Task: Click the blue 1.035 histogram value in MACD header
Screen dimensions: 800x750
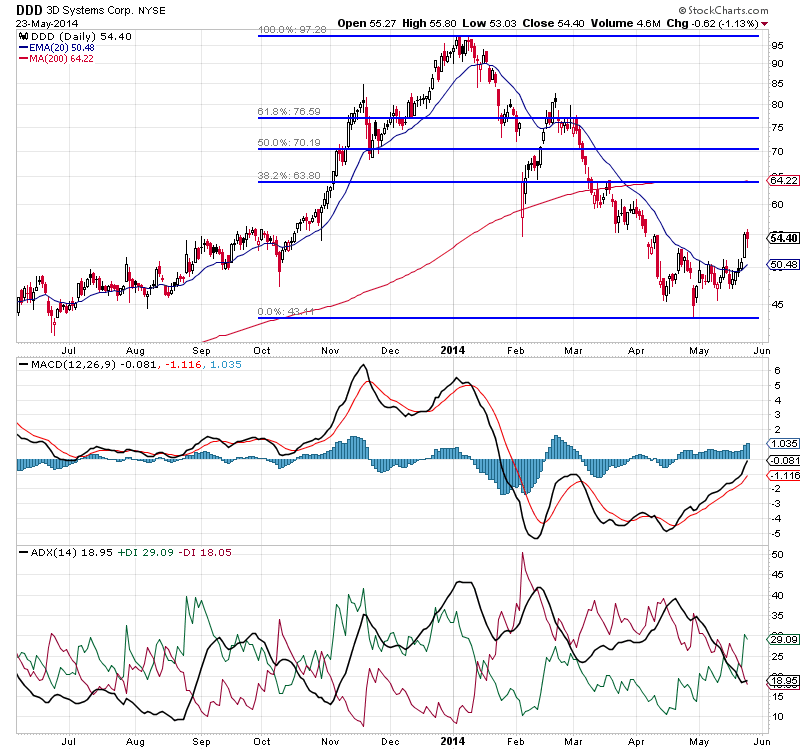Action: 226,365
